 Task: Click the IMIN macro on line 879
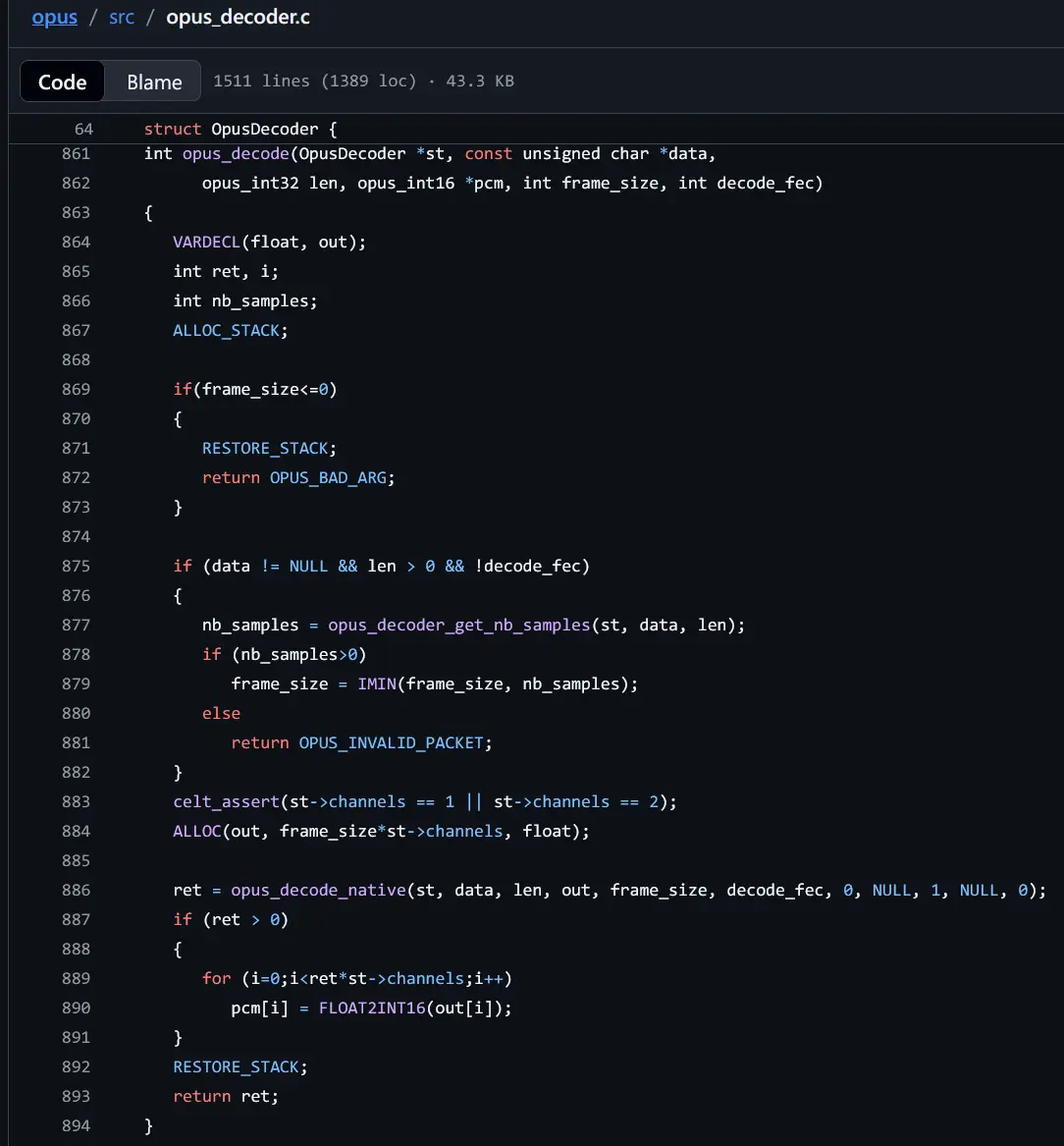376,683
